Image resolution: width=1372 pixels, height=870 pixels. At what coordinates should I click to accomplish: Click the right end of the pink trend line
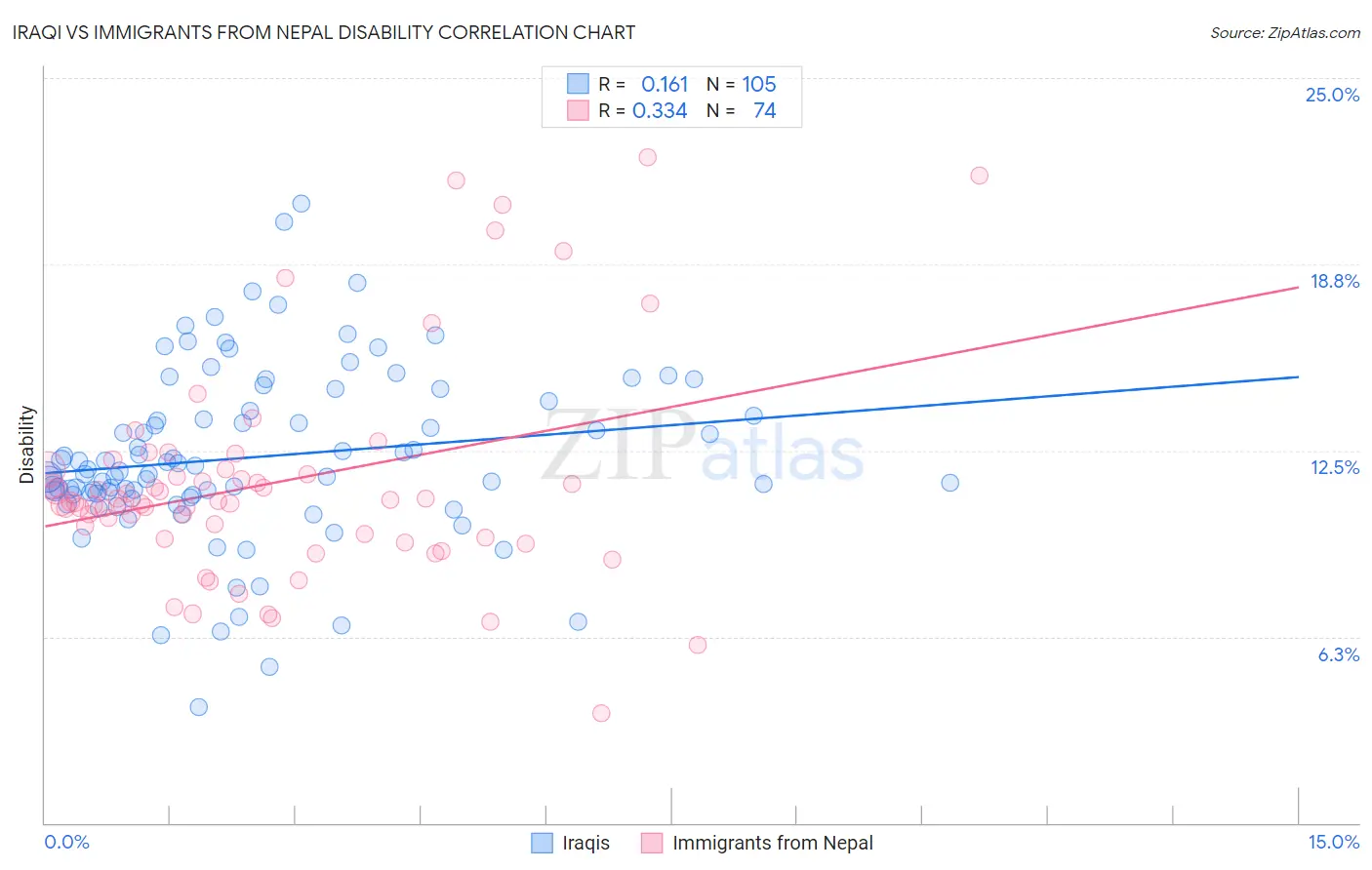click(1298, 286)
